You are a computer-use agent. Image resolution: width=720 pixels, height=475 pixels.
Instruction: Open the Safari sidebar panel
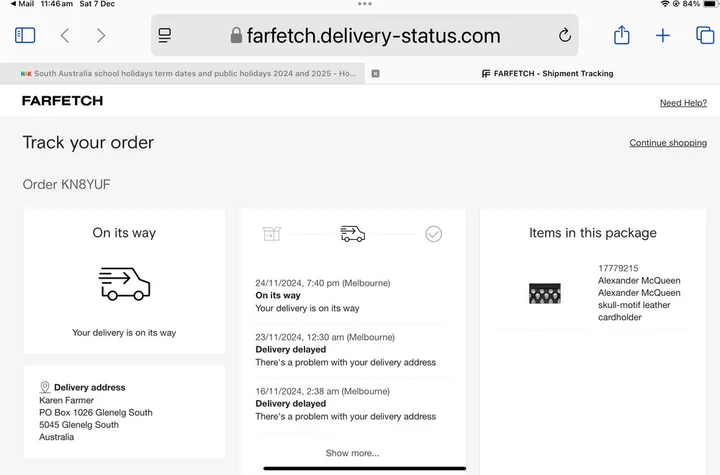(x=25, y=35)
